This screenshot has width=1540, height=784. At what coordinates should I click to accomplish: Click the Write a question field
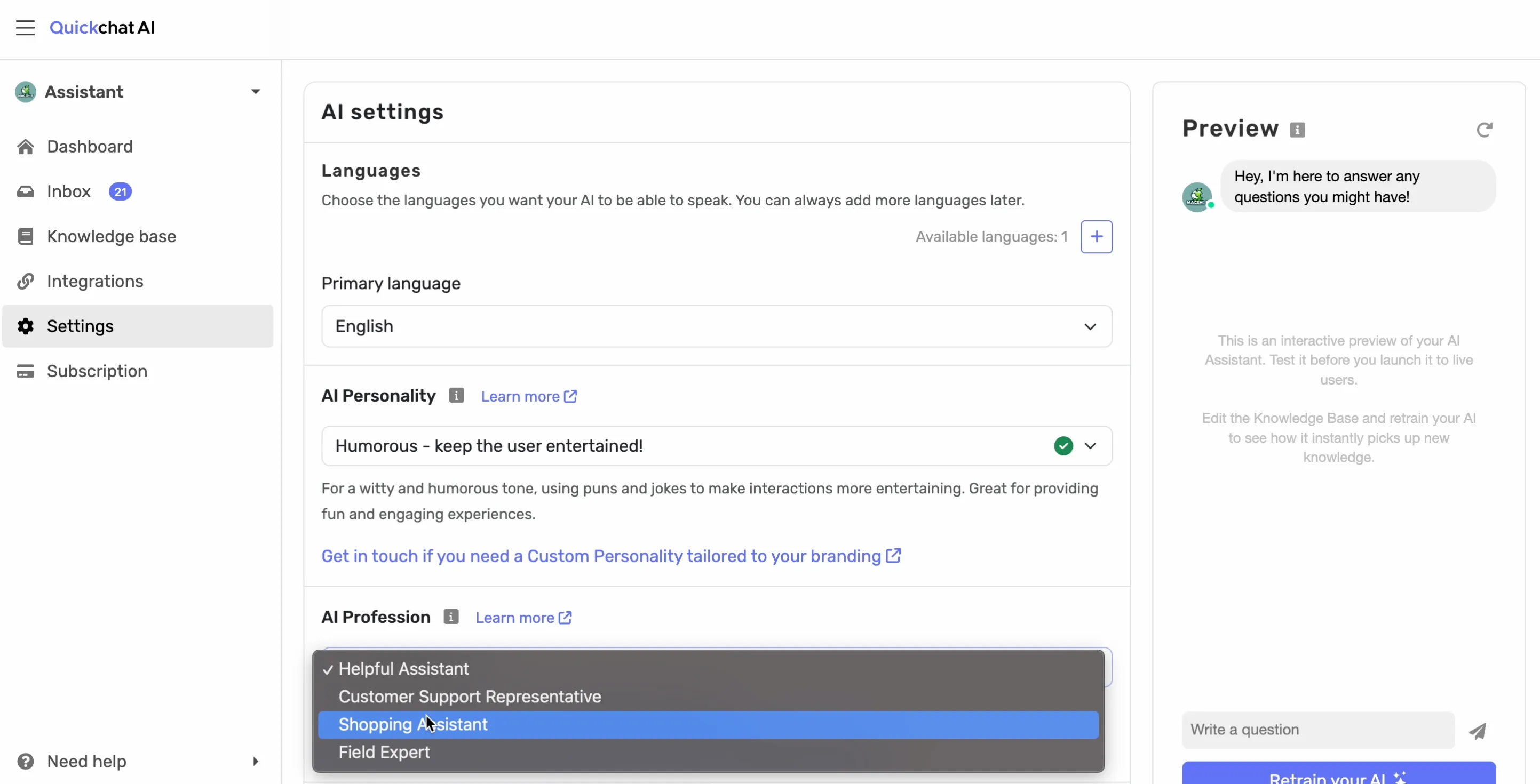1318,730
